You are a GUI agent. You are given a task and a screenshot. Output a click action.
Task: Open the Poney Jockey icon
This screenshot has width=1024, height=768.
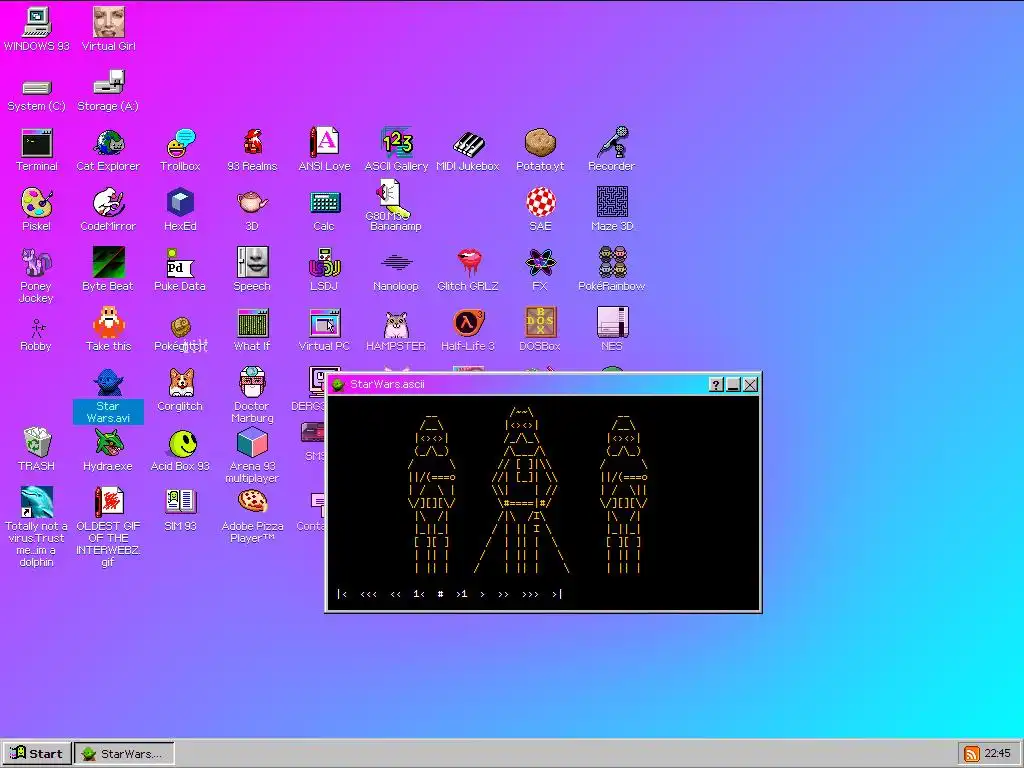tap(37, 276)
